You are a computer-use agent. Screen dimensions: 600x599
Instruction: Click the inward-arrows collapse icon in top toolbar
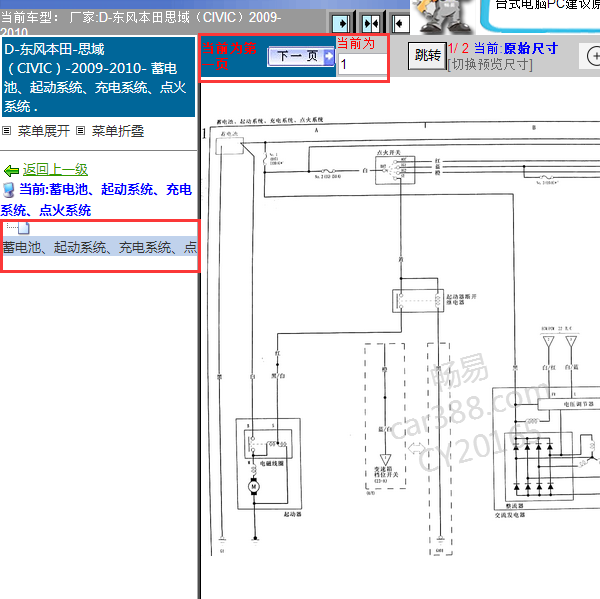coord(371,24)
